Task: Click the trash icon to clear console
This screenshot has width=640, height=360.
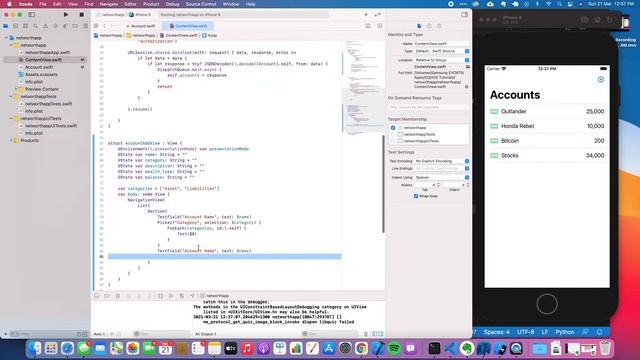Action: [x=366, y=334]
